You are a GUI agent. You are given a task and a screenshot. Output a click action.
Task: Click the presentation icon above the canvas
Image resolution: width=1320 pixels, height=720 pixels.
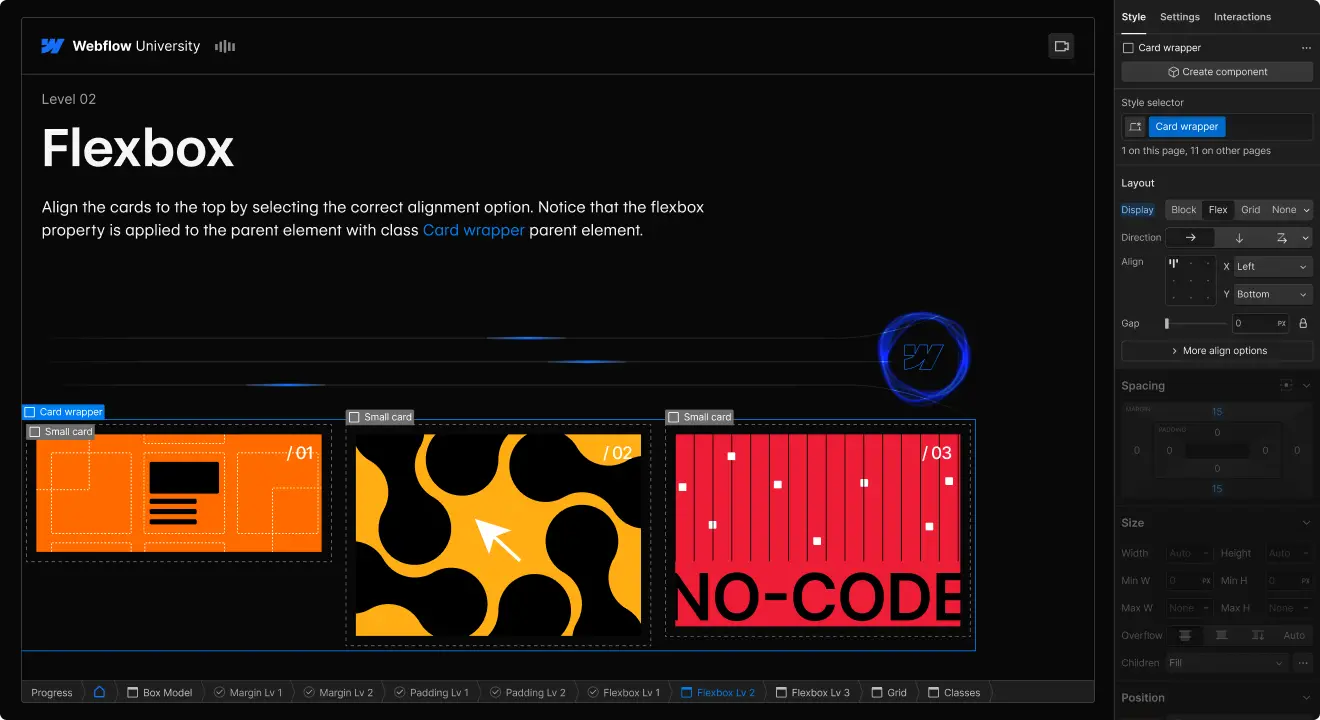(x=1061, y=46)
